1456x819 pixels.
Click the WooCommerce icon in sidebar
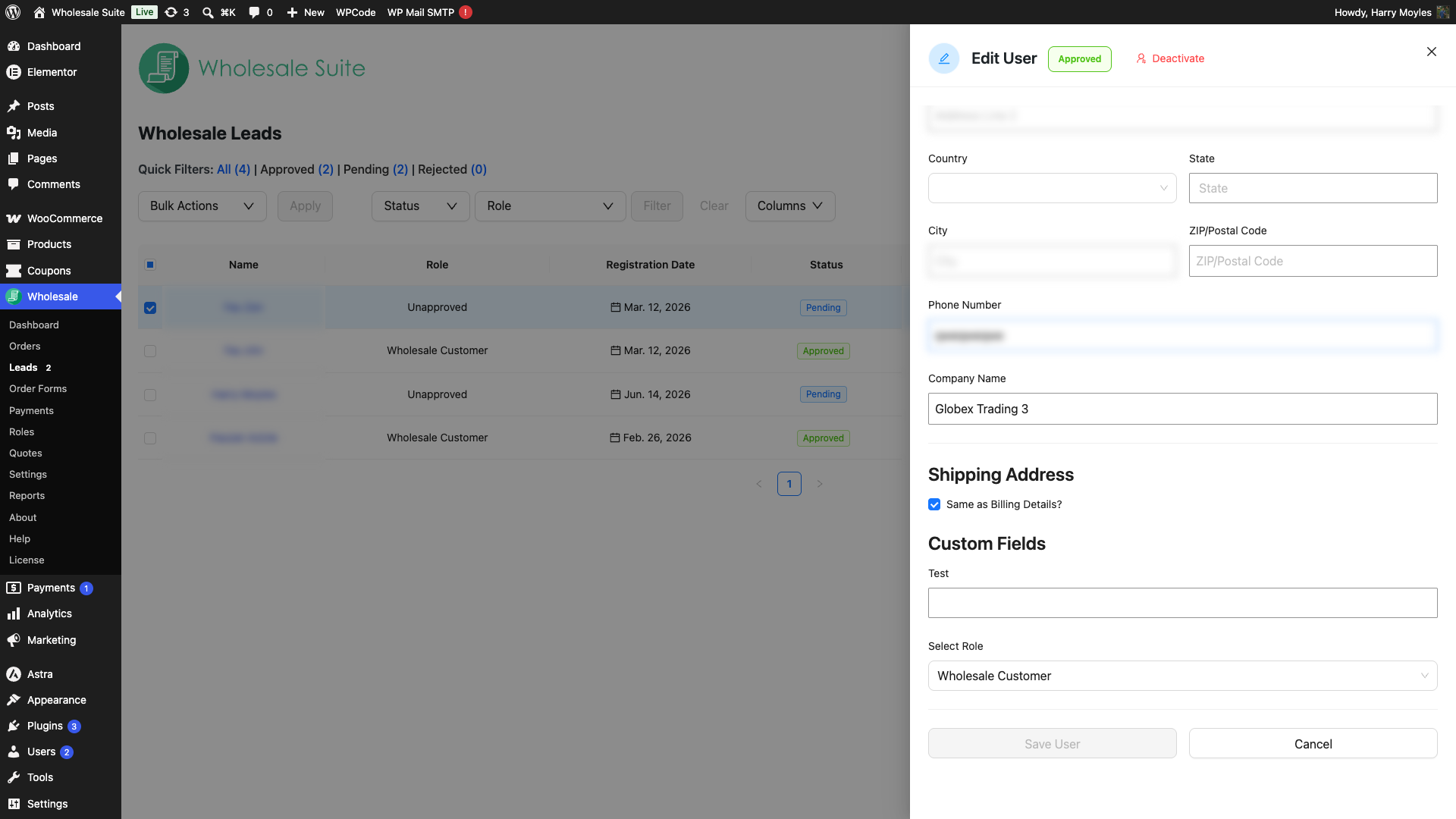click(x=14, y=218)
